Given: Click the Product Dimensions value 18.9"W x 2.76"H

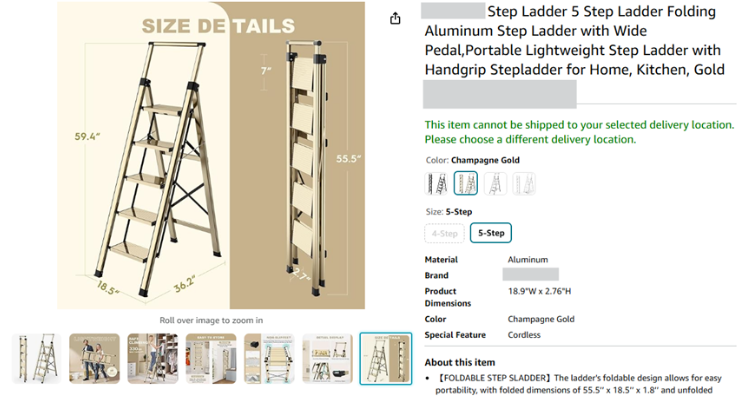Looking at the screenshot, I should [x=538, y=291].
